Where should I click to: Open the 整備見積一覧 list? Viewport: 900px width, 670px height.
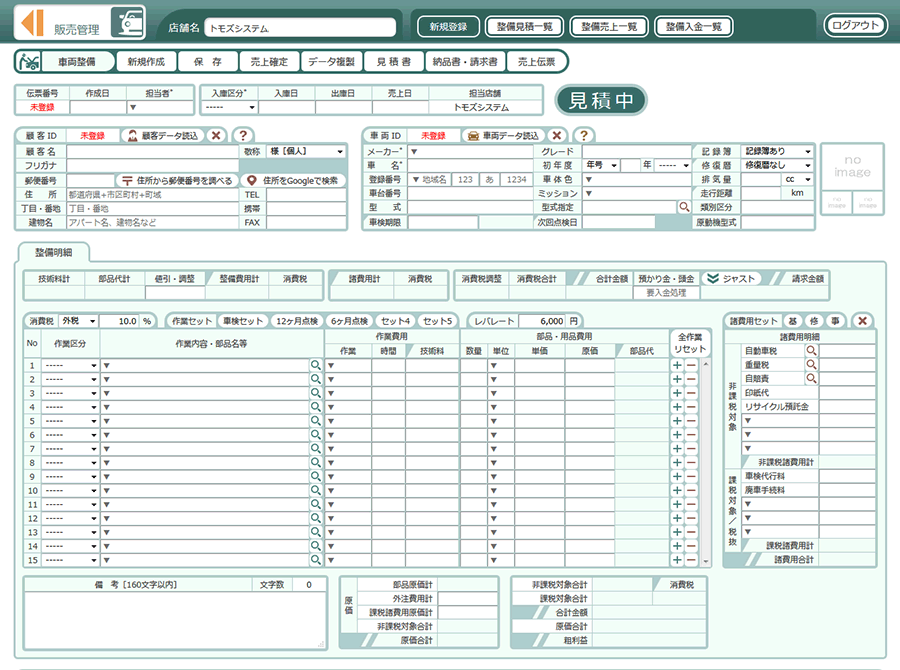pos(525,26)
